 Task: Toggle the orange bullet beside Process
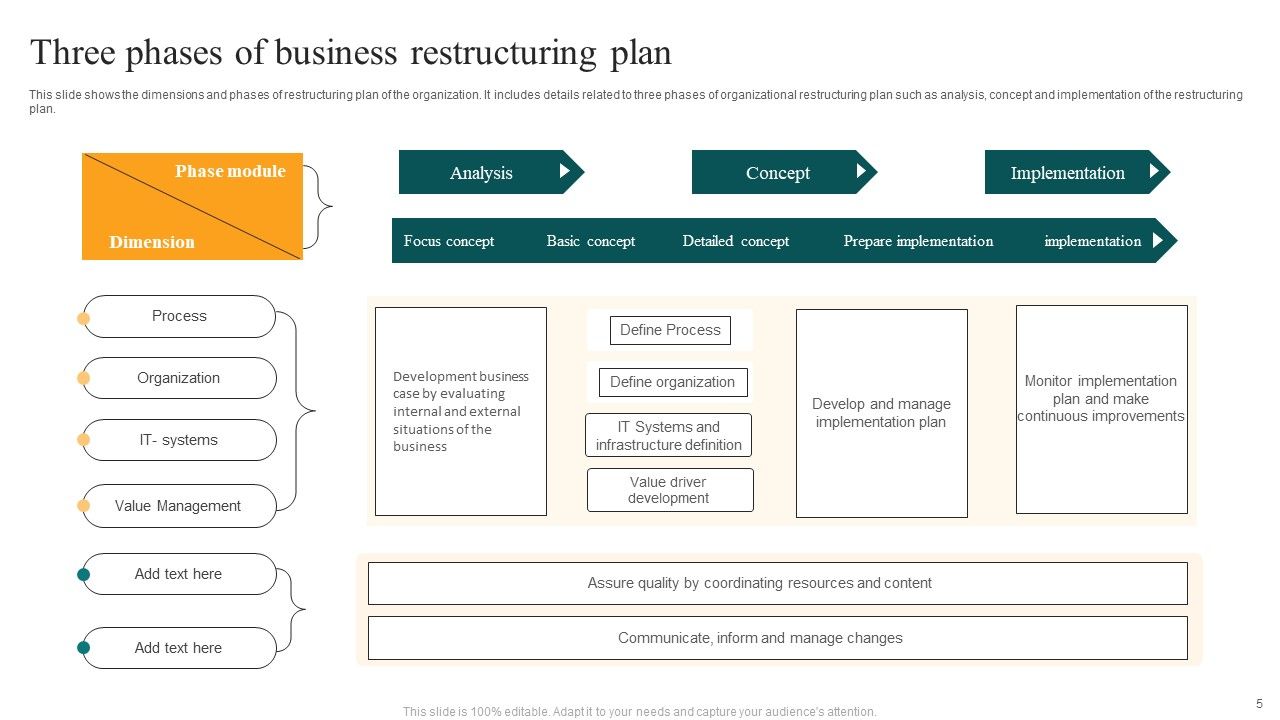click(82, 316)
